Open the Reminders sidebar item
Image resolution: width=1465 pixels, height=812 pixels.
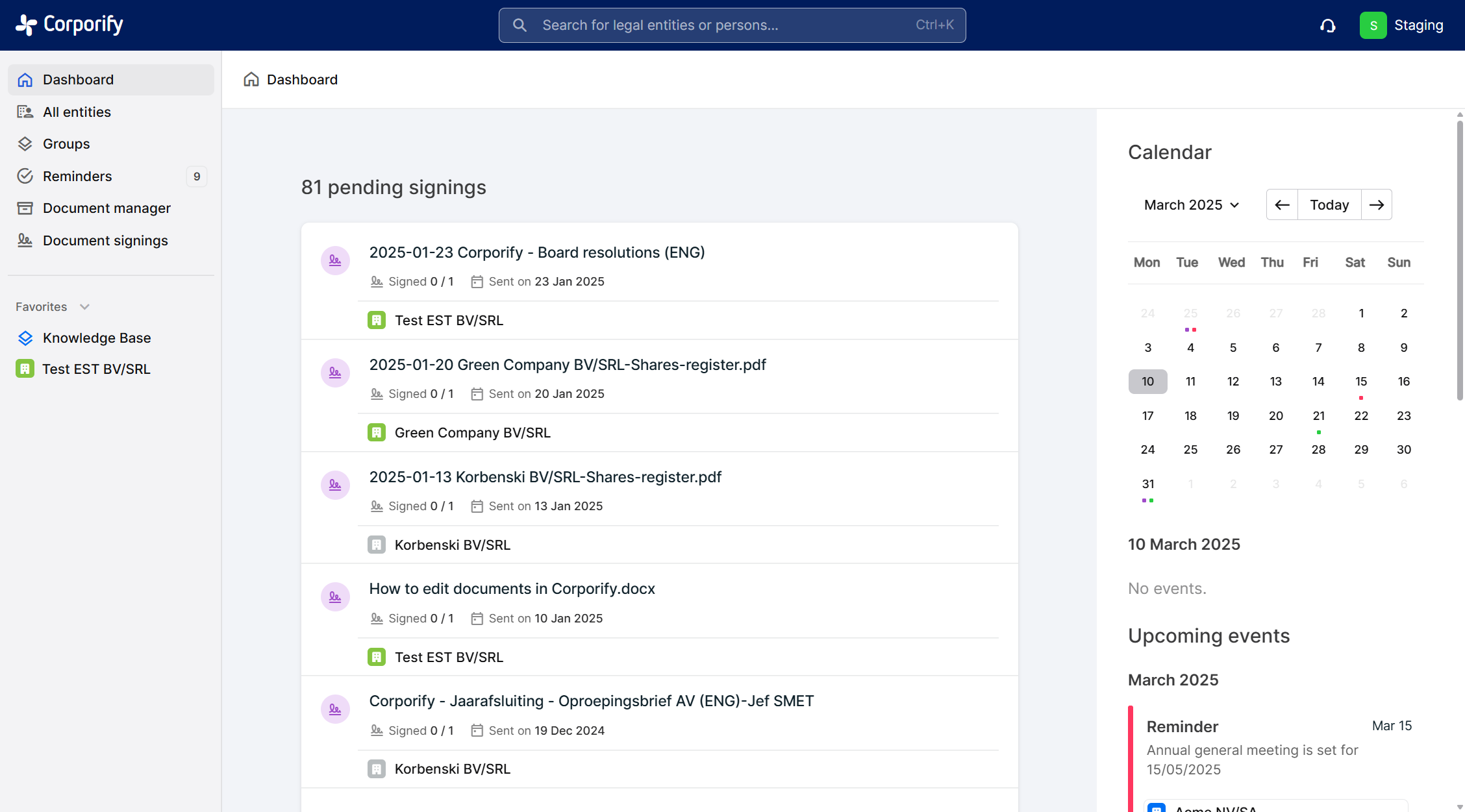click(77, 176)
